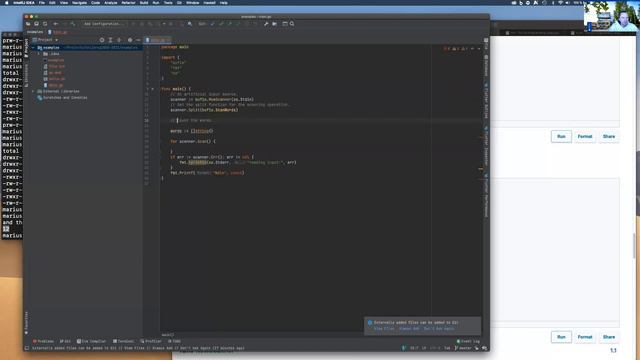The height and width of the screenshot is (360, 640).
Task: Collapse the examples root folder
Action: pos(33,48)
